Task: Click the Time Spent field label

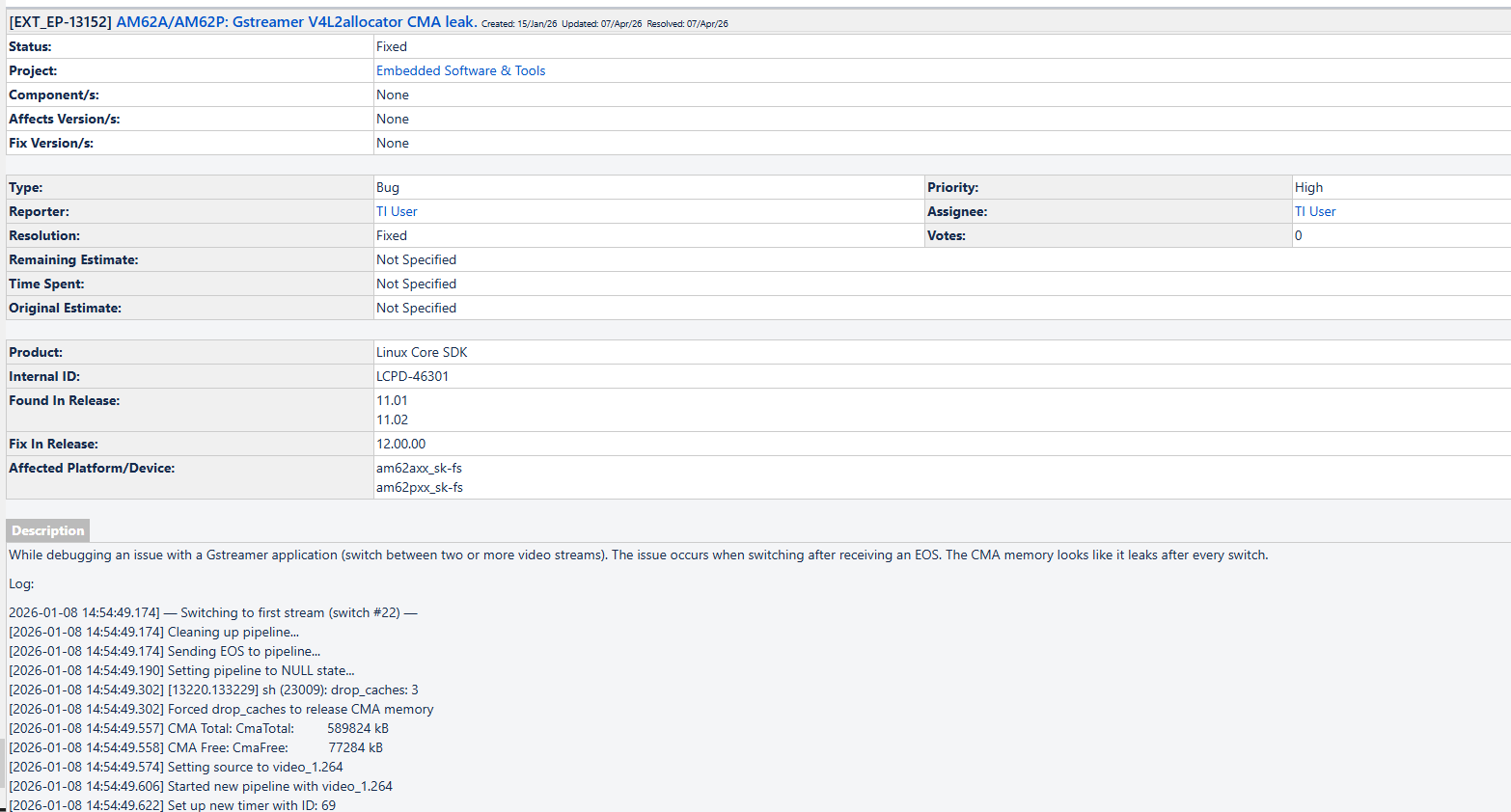Action: [x=46, y=284]
